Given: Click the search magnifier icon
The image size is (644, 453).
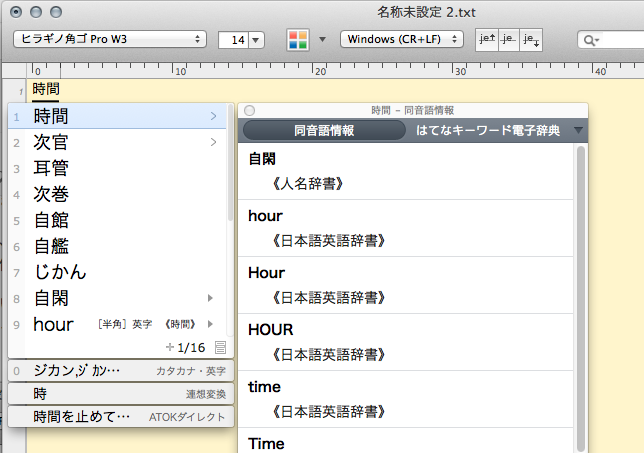Looking at the screenshot, I should (x=590, y=40).
